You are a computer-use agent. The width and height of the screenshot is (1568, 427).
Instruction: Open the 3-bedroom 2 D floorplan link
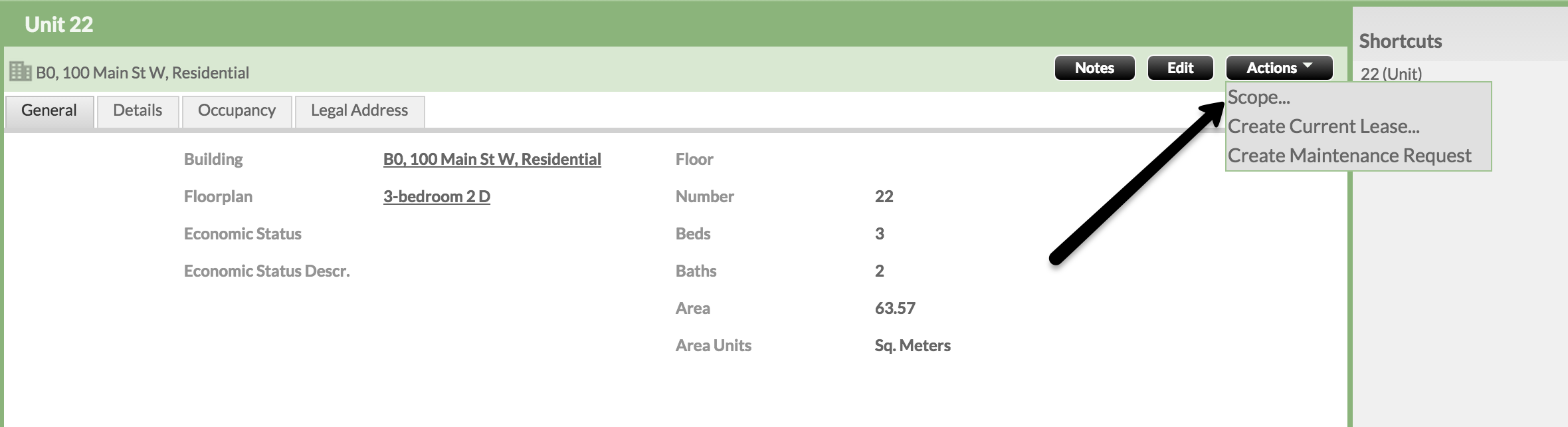[437, 197]
